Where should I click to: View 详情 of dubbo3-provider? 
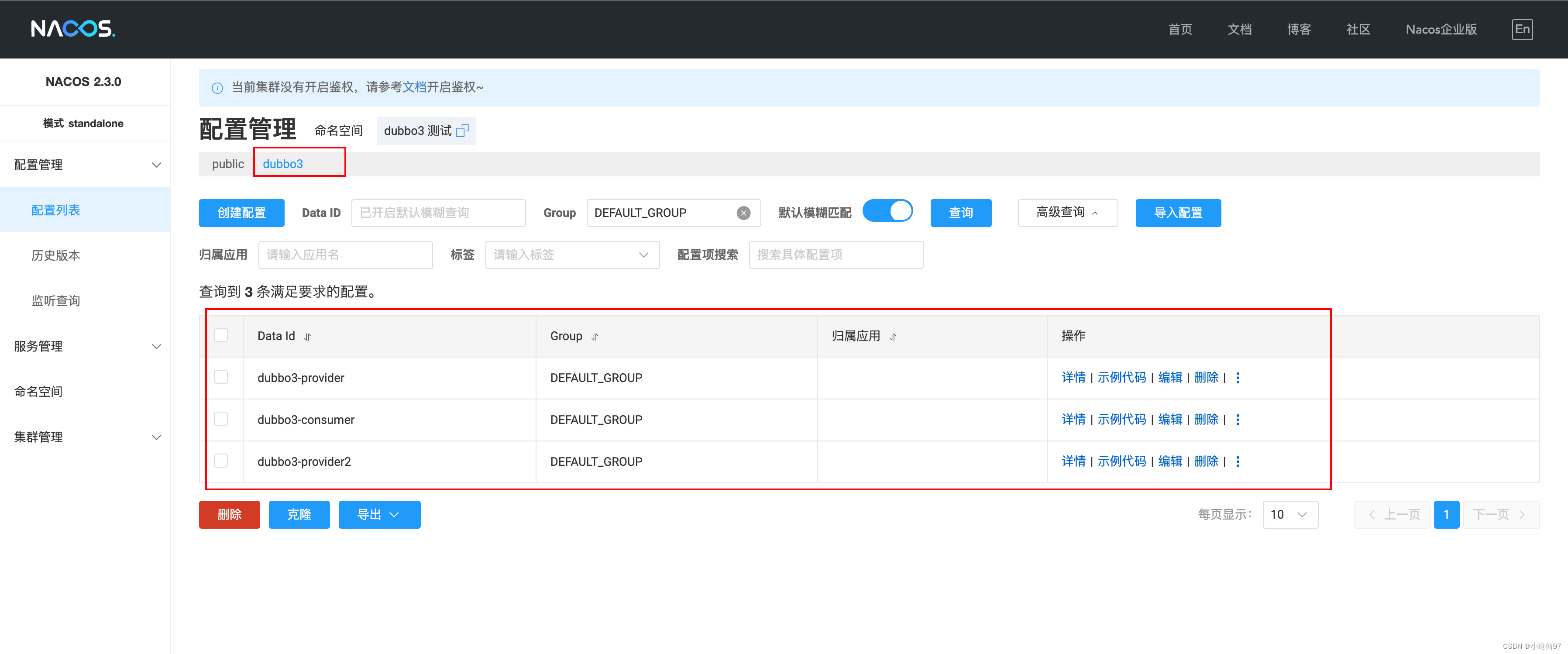[x=1073, y=378]
